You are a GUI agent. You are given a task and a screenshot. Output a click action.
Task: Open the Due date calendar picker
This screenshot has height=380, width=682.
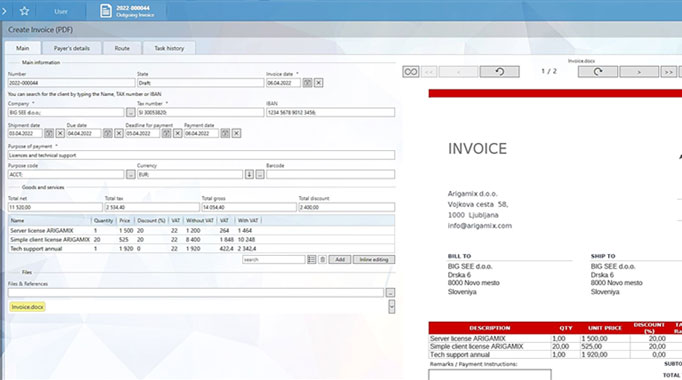point(108,133)
